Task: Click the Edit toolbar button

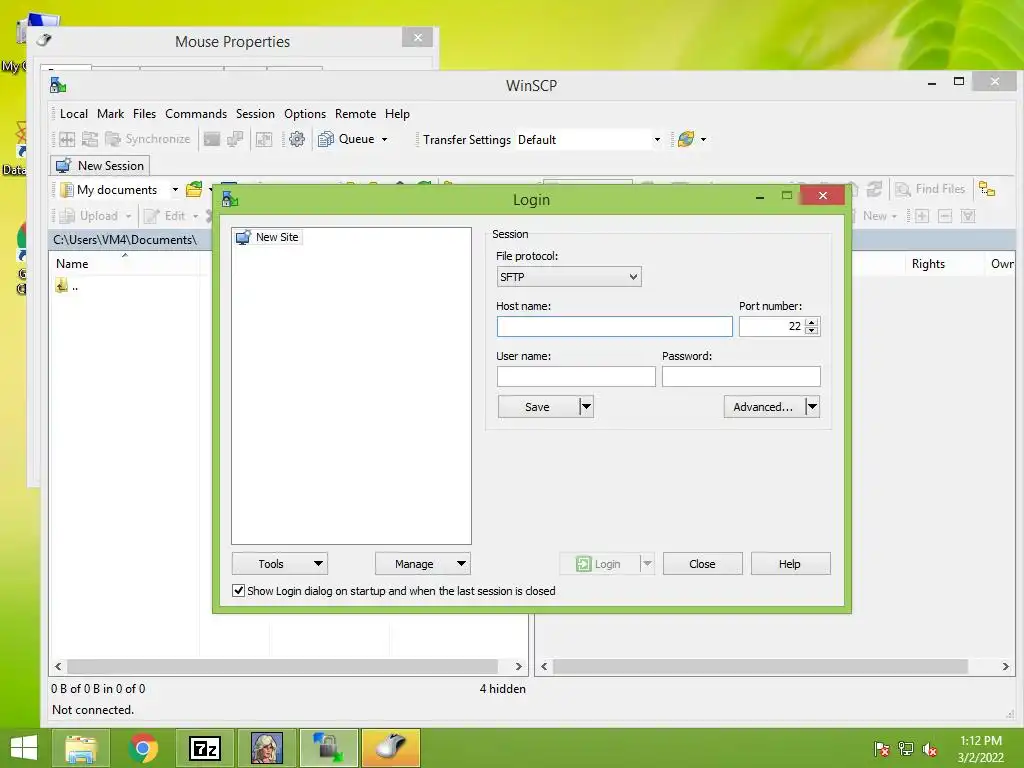Action: coord(165,216)
